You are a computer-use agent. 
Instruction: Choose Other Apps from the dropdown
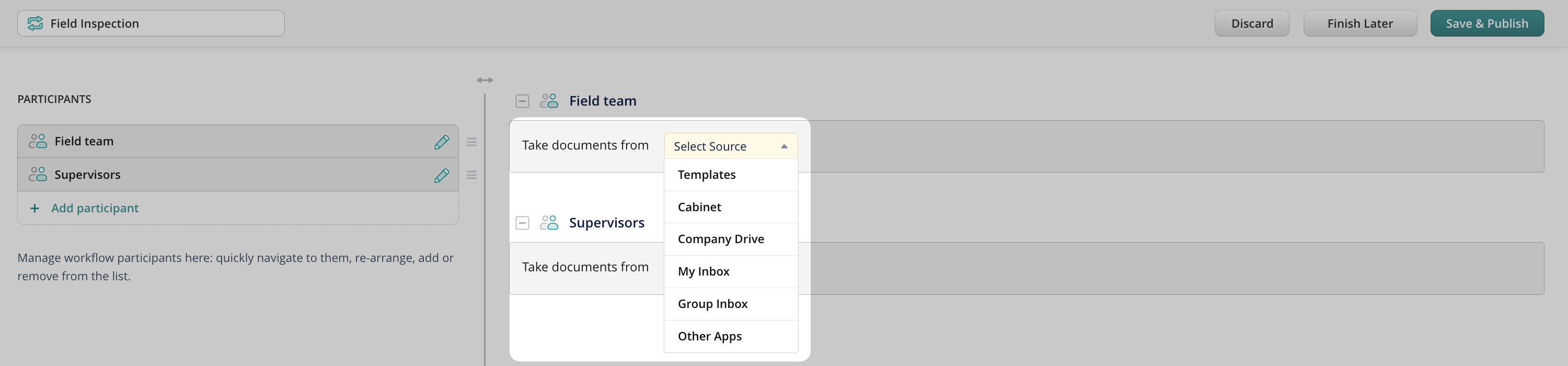coord(709,336)
